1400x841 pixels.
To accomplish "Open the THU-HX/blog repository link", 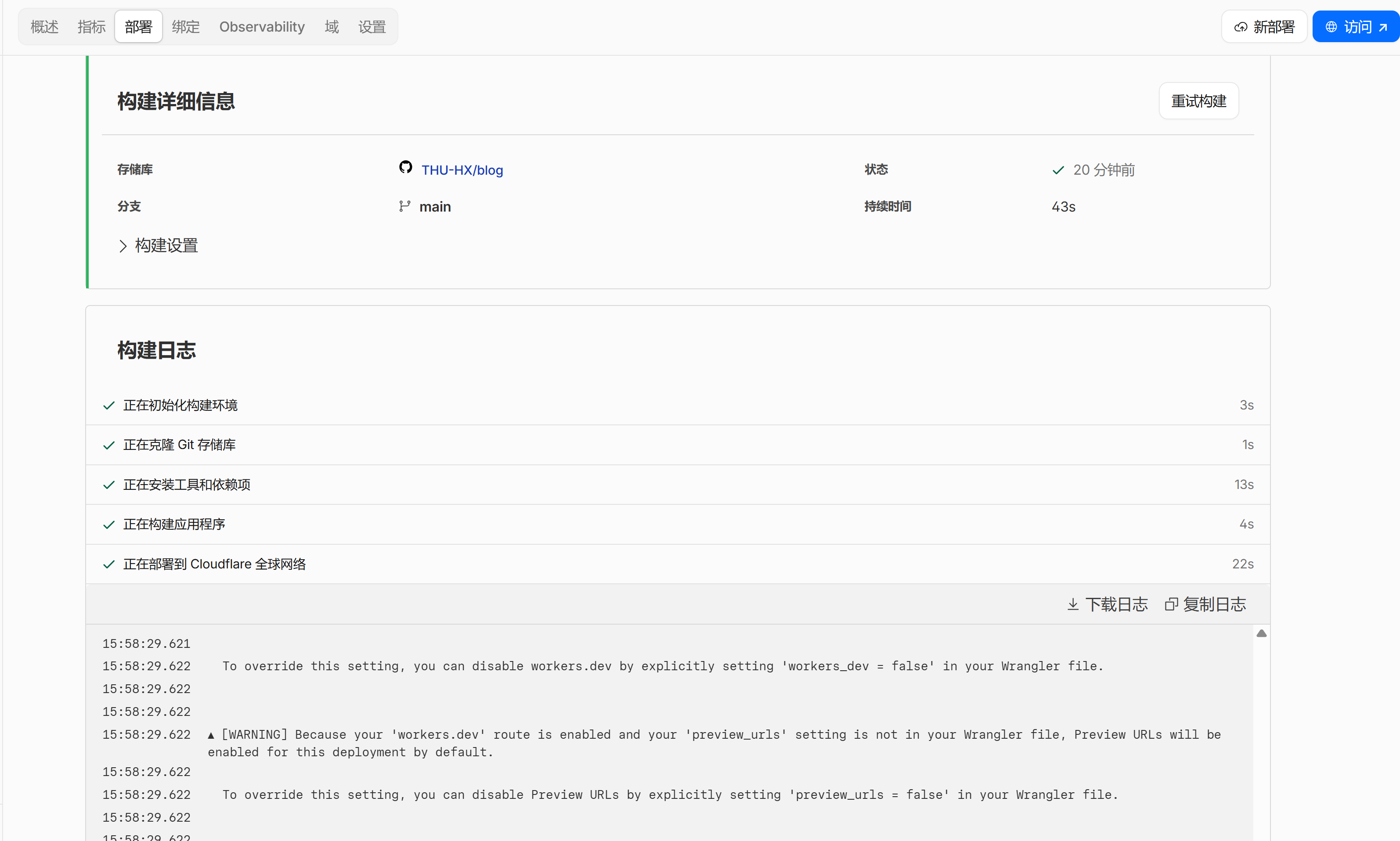I will (462, 170).
